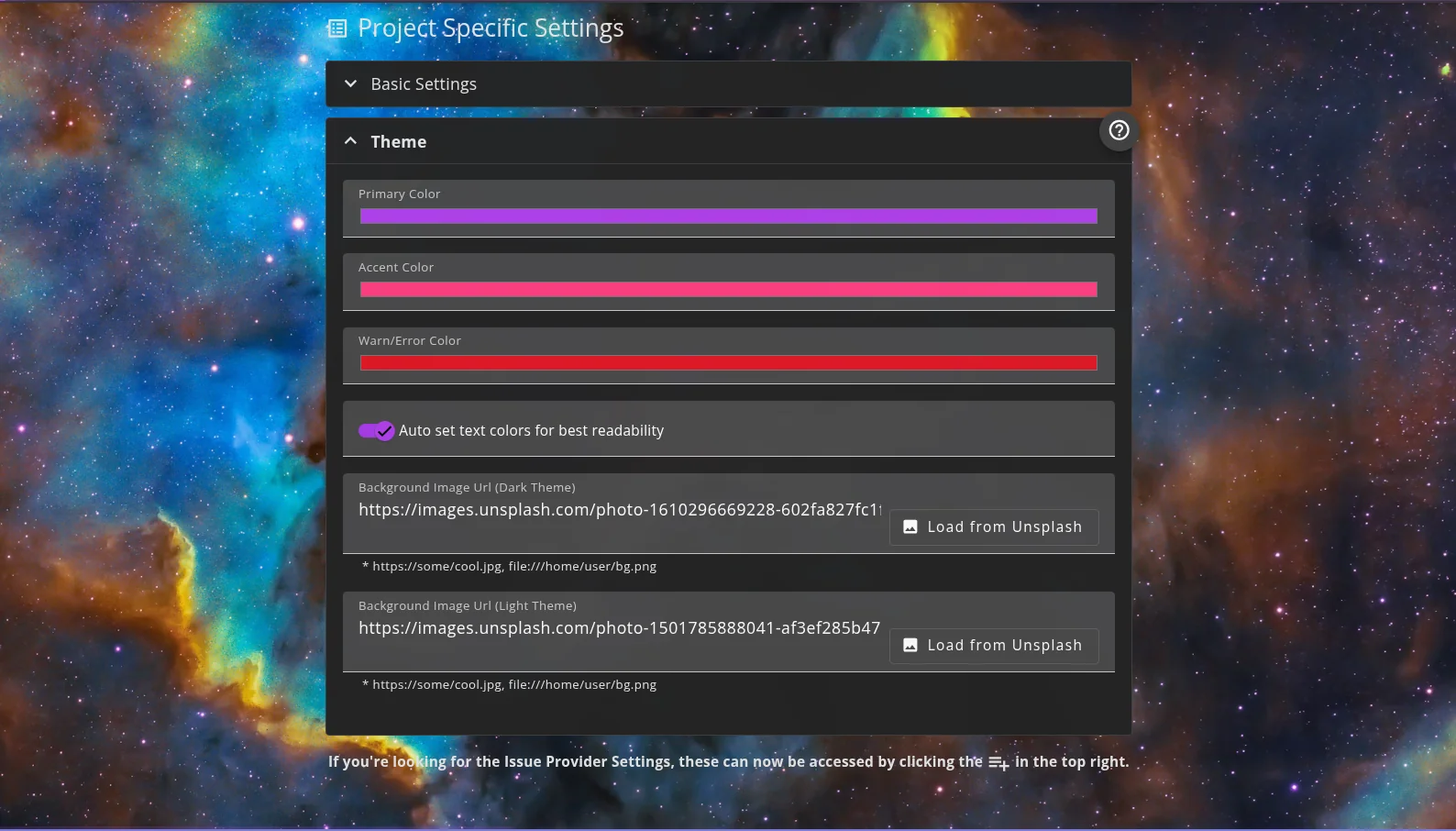Click image icon in Dark Theme Unsplash button

pyautogui.click(x=910, y=526)
